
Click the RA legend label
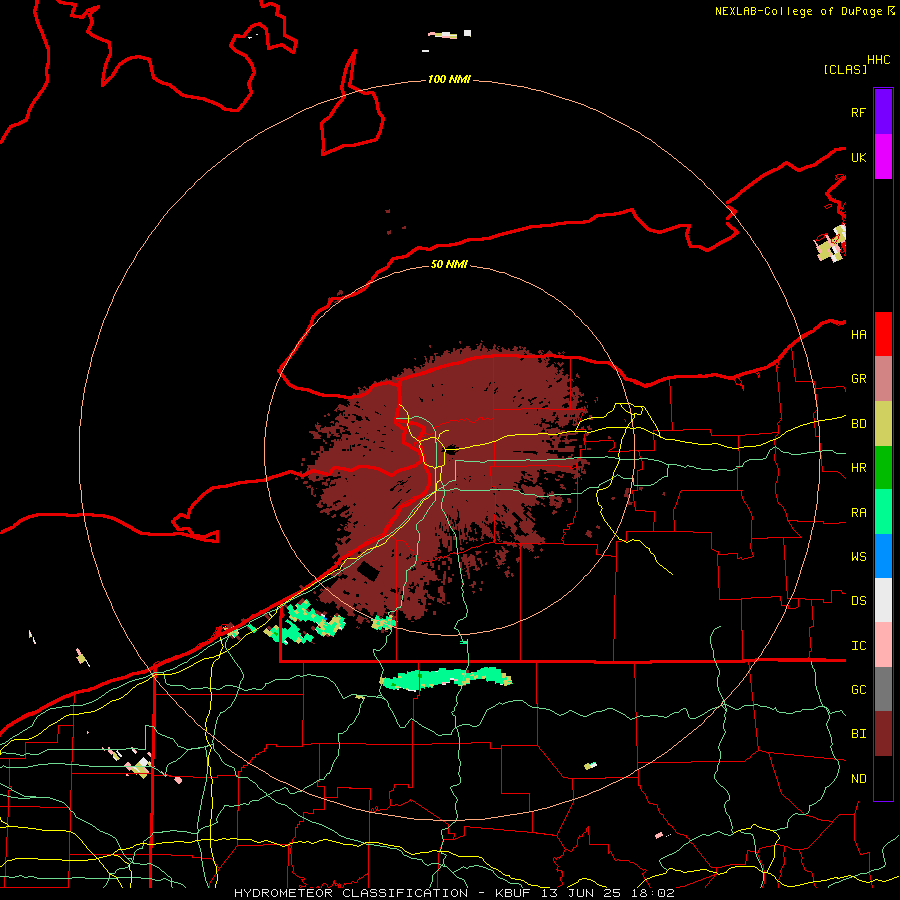858,513
